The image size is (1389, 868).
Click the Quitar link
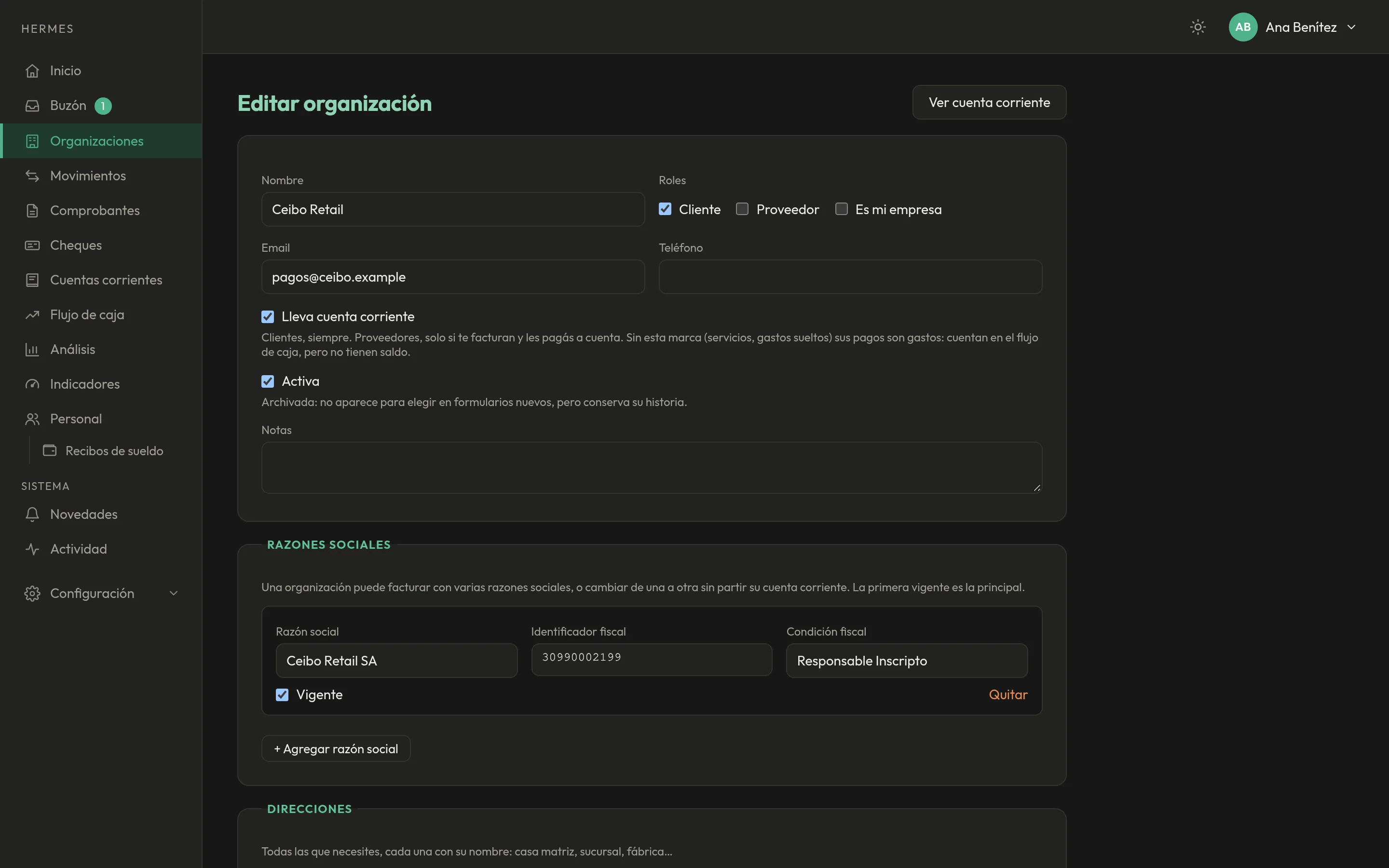click(x=1008, y=694)
